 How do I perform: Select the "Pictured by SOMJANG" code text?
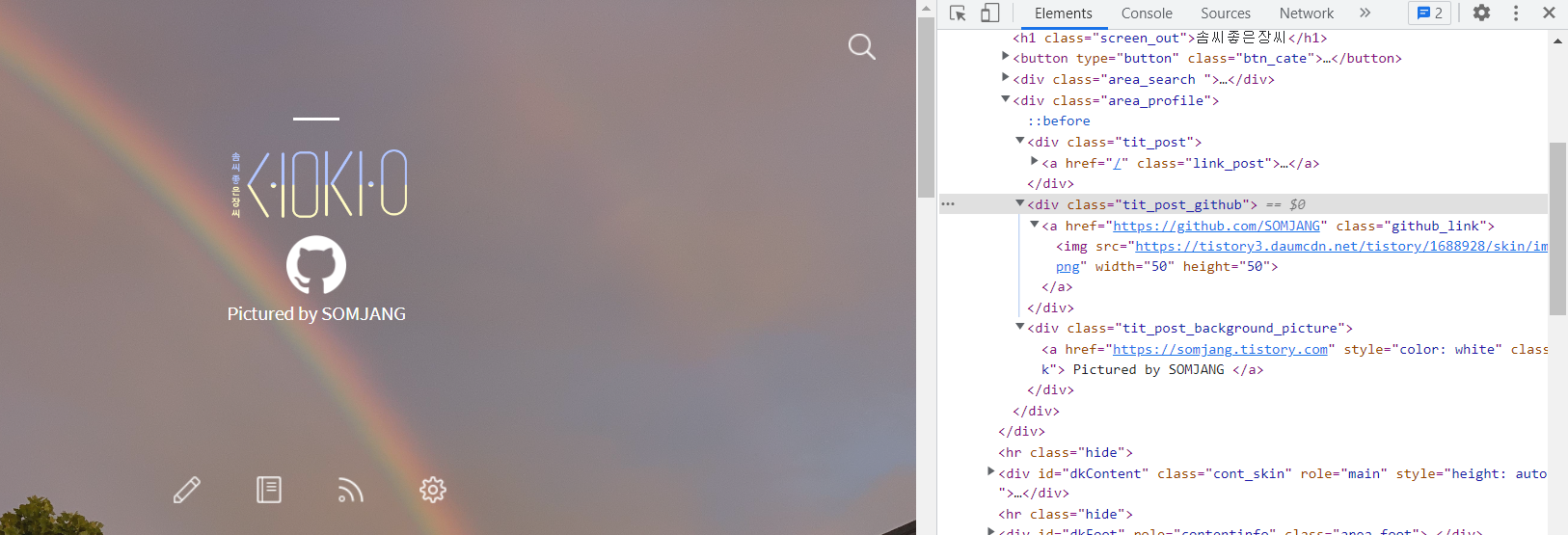[1149, 369]
